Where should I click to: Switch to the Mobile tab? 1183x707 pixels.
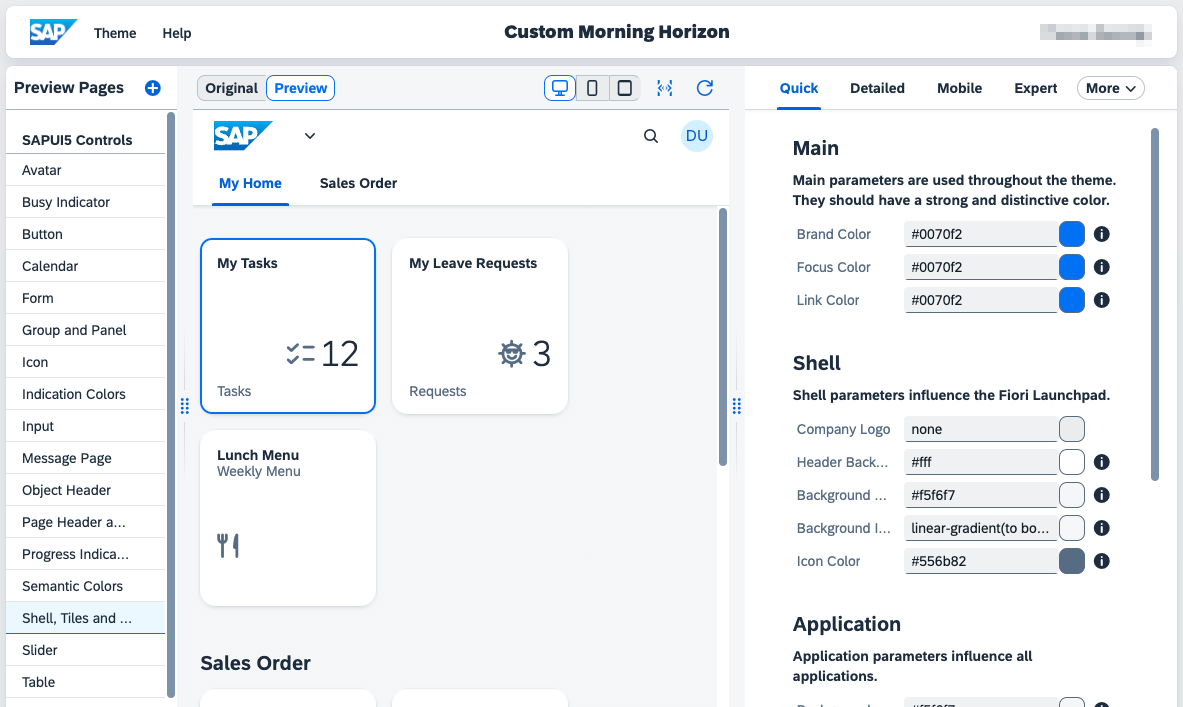pyautogui.click(x=959, y=88)
